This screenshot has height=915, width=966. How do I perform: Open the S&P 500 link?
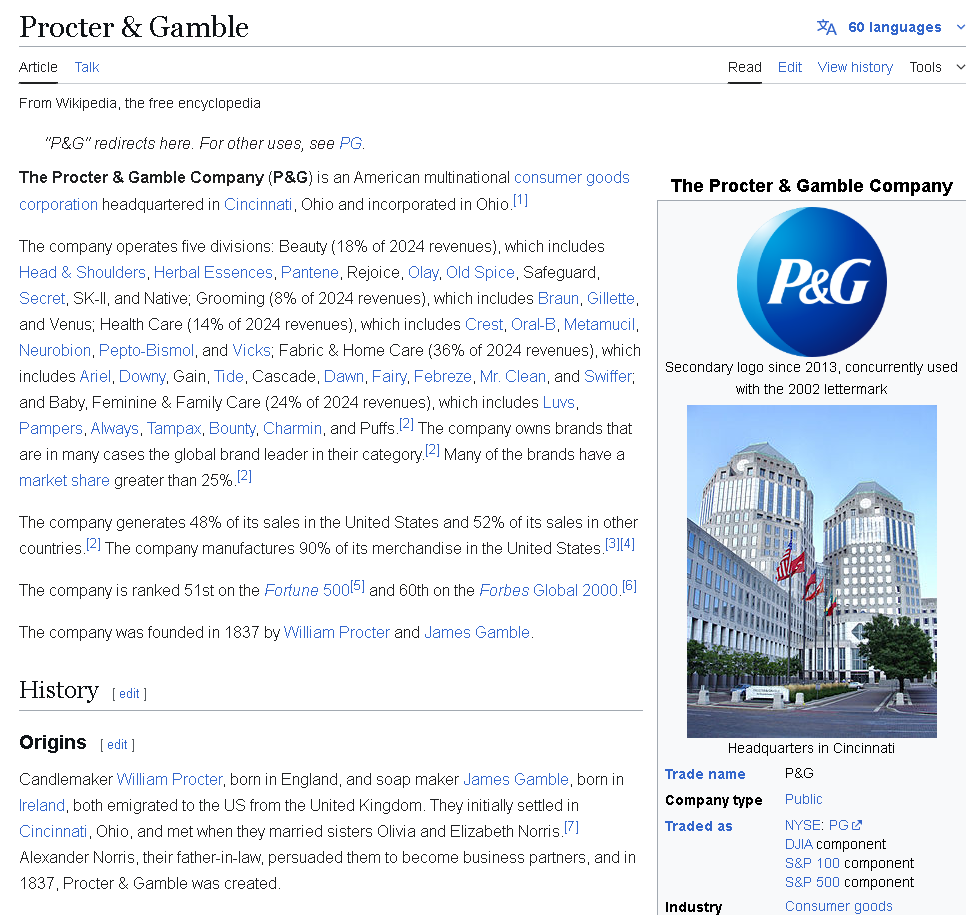point(812,882)
